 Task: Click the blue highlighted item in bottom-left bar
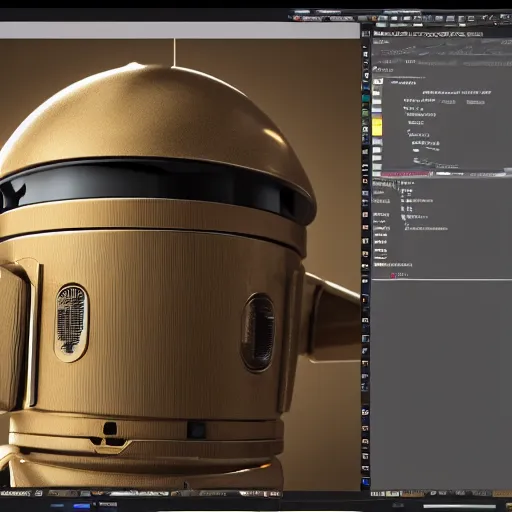tap(82, 506)
